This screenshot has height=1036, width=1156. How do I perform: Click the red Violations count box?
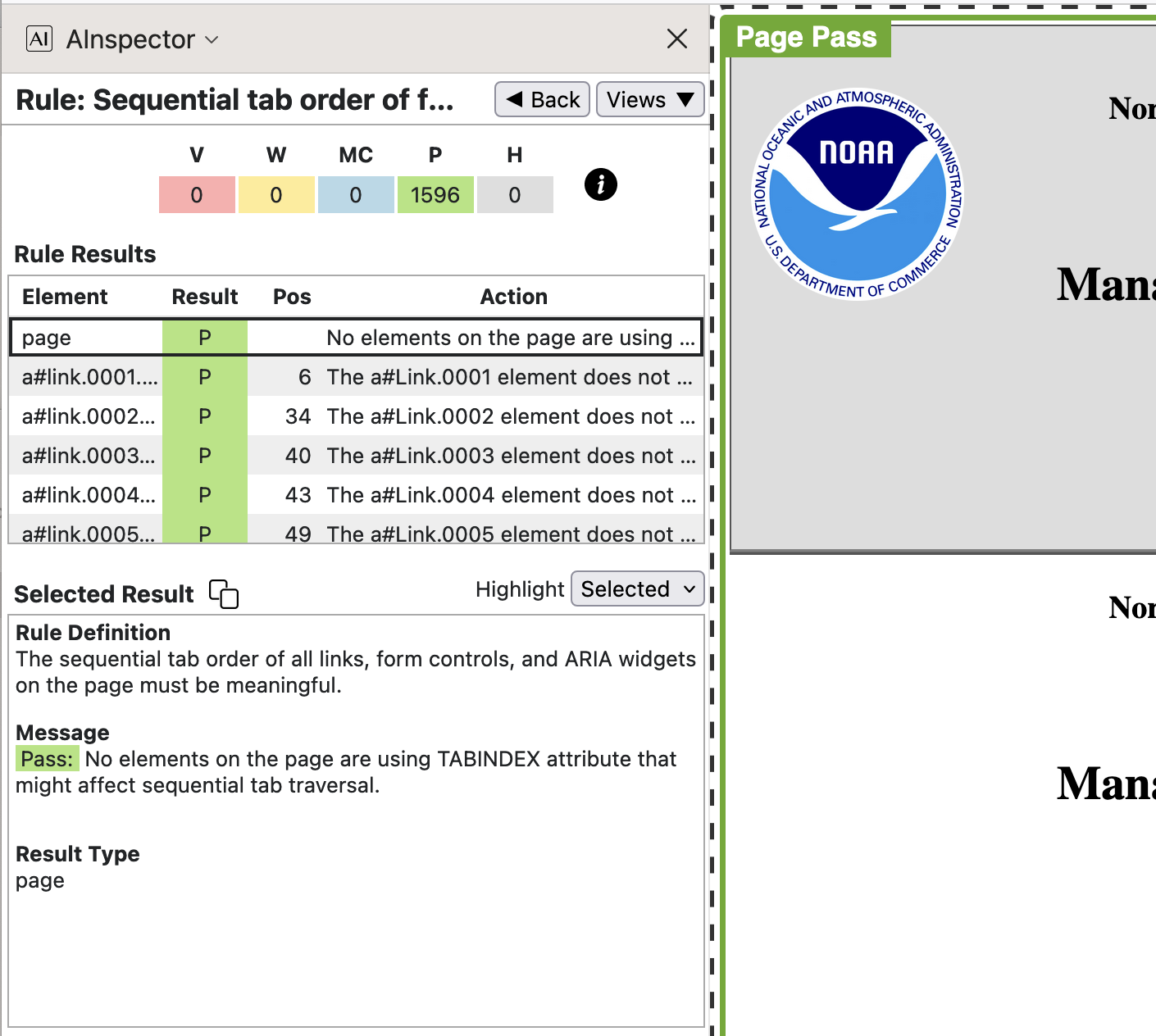pos(197,195)
